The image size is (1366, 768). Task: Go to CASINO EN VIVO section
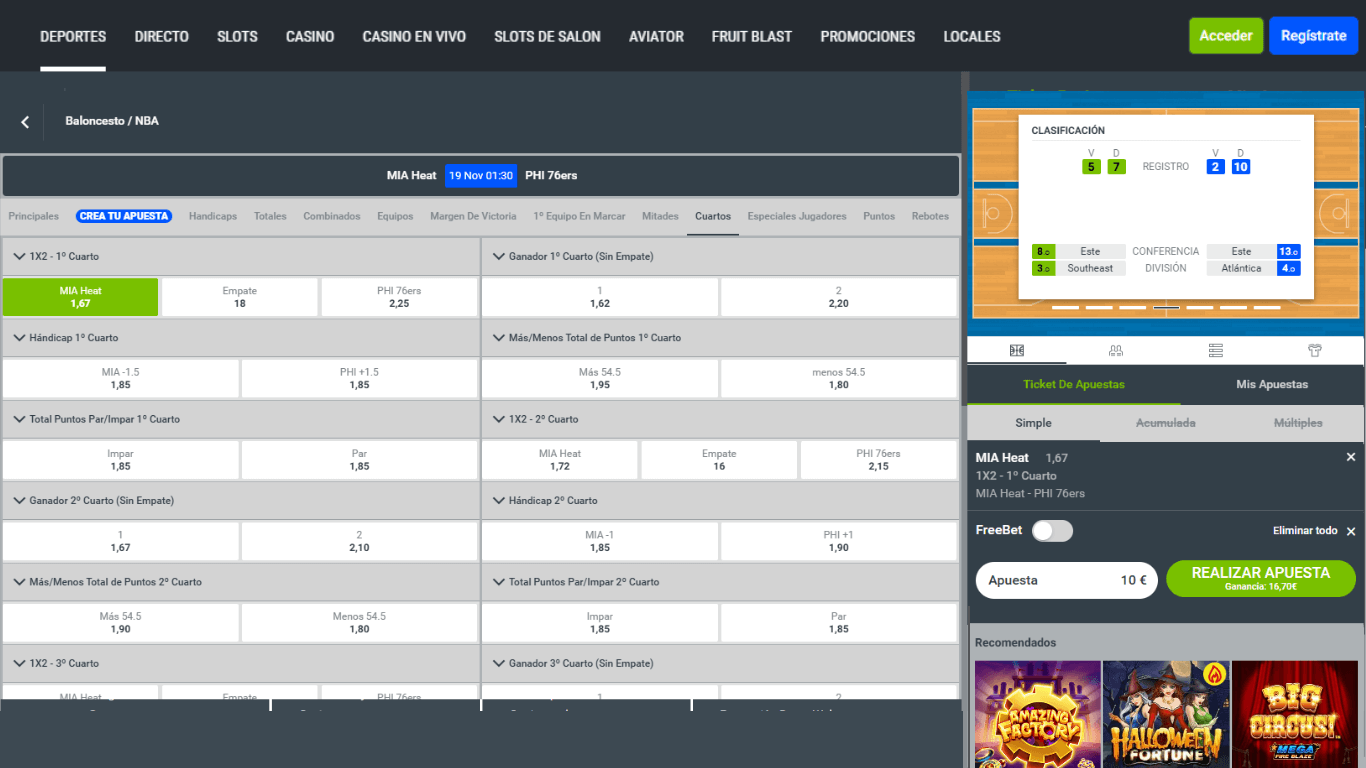[414, 36]
